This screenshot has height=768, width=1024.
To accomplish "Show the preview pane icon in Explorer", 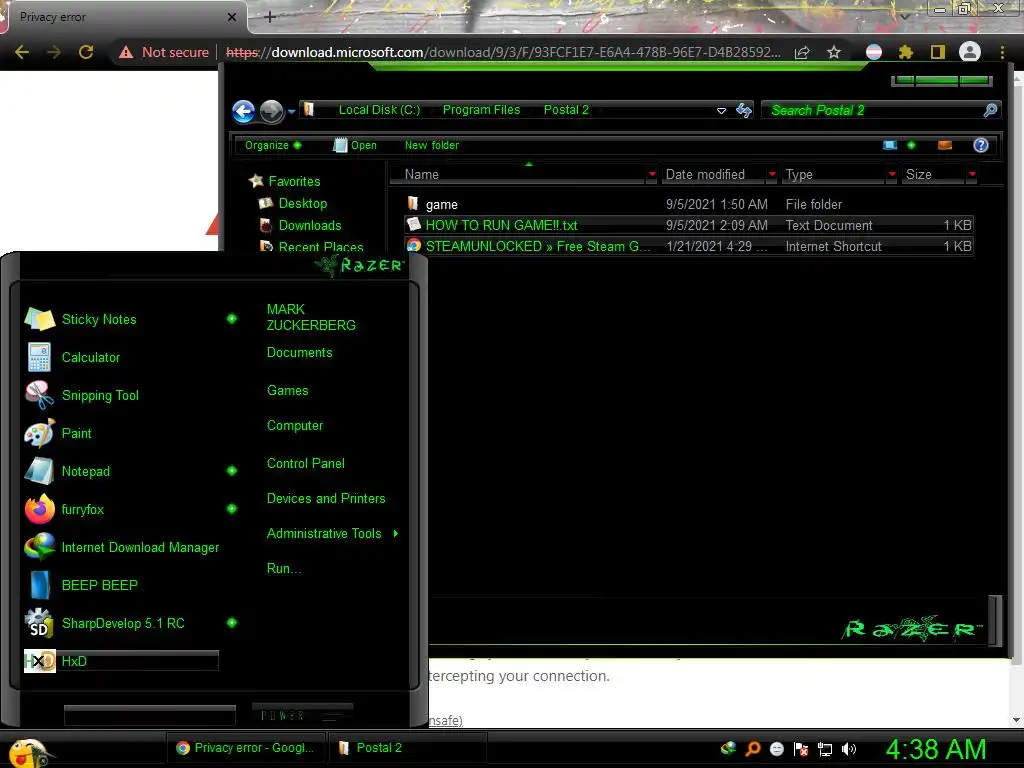I will [x=944, y=145].
